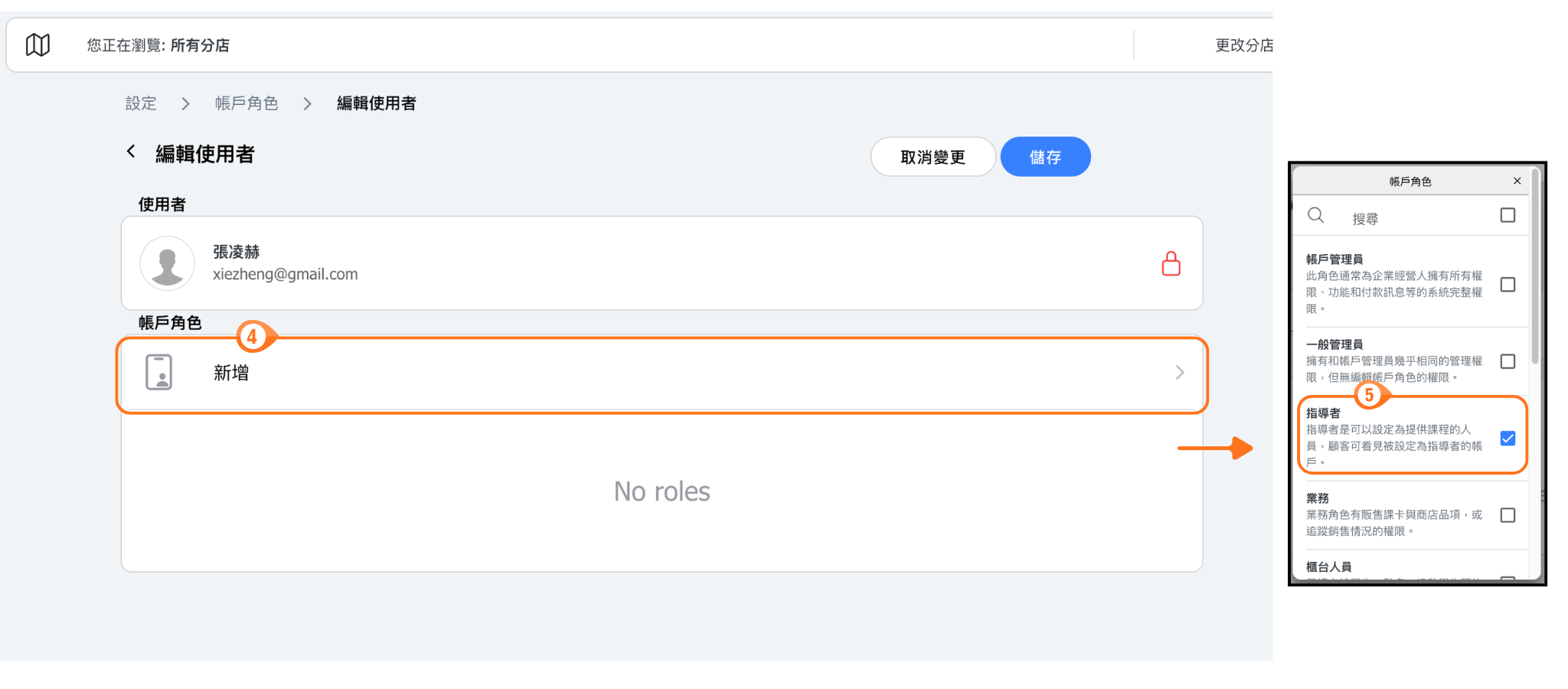This screenshot has height=689, width=1568.
Task: Click the red lock icon beside user
Action: (1171, 263)
